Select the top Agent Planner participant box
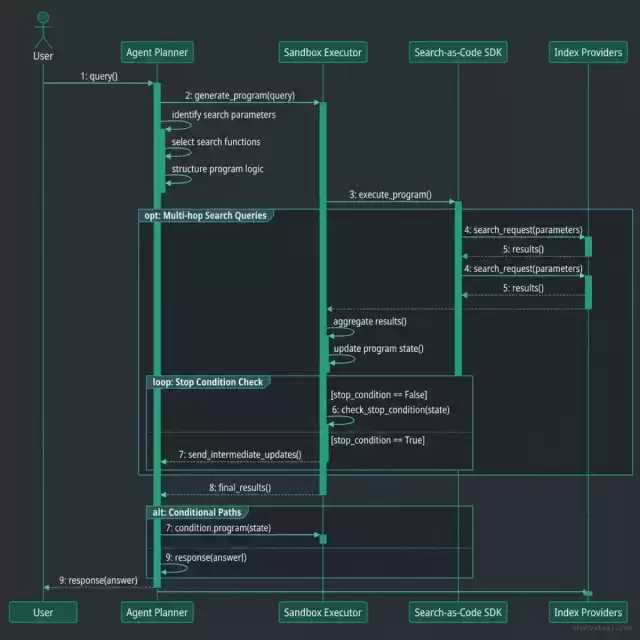The width and height of the screenshot is (640, 640). tap(157, 52)
